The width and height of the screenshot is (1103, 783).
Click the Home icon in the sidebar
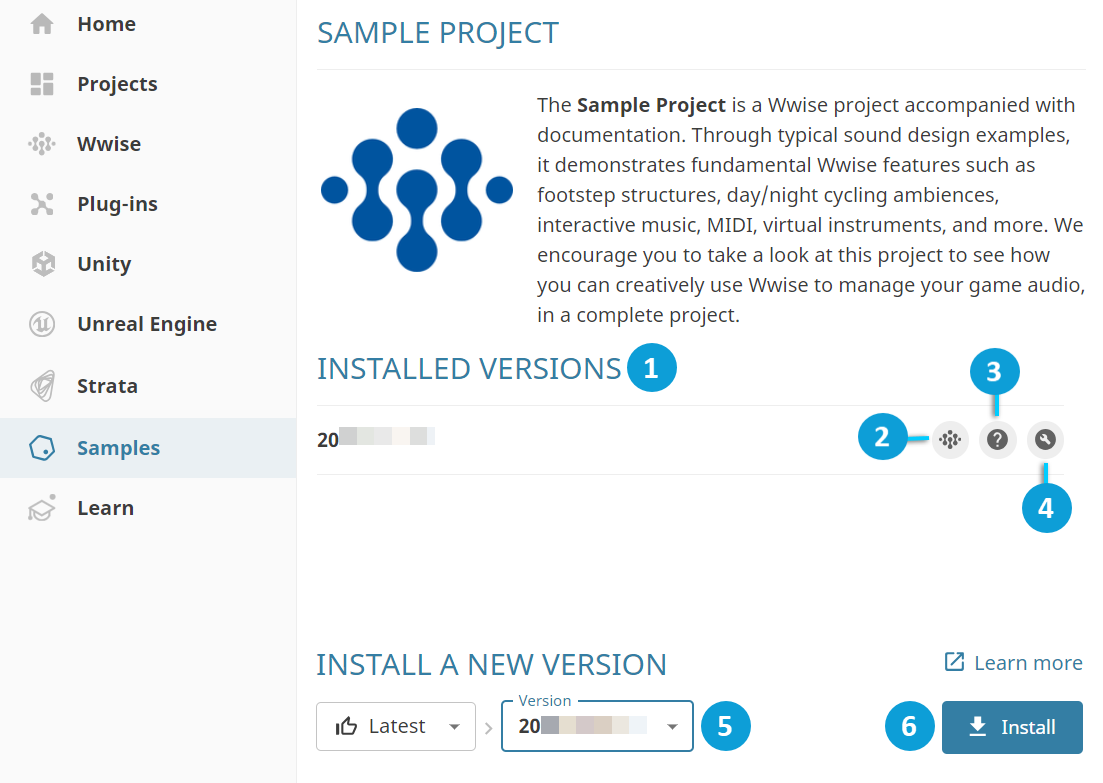(x=41, y=24)
